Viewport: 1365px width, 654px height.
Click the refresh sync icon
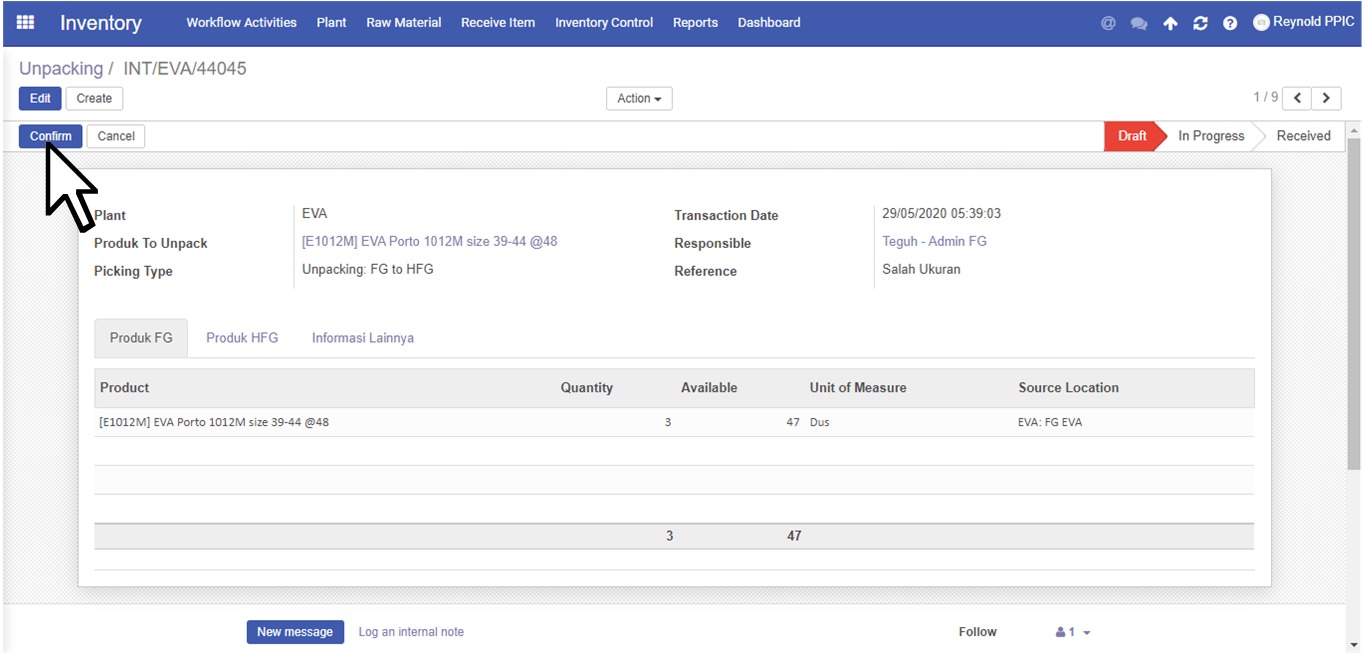coord(1200,23)
